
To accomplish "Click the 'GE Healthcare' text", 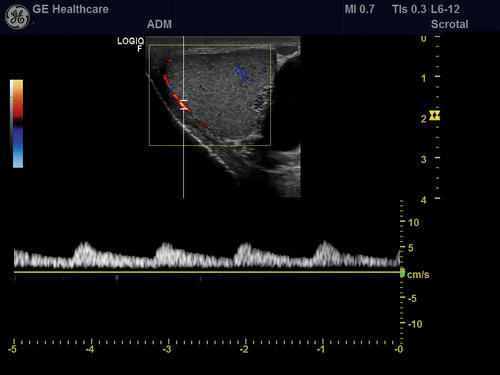I will coord(70,9).
